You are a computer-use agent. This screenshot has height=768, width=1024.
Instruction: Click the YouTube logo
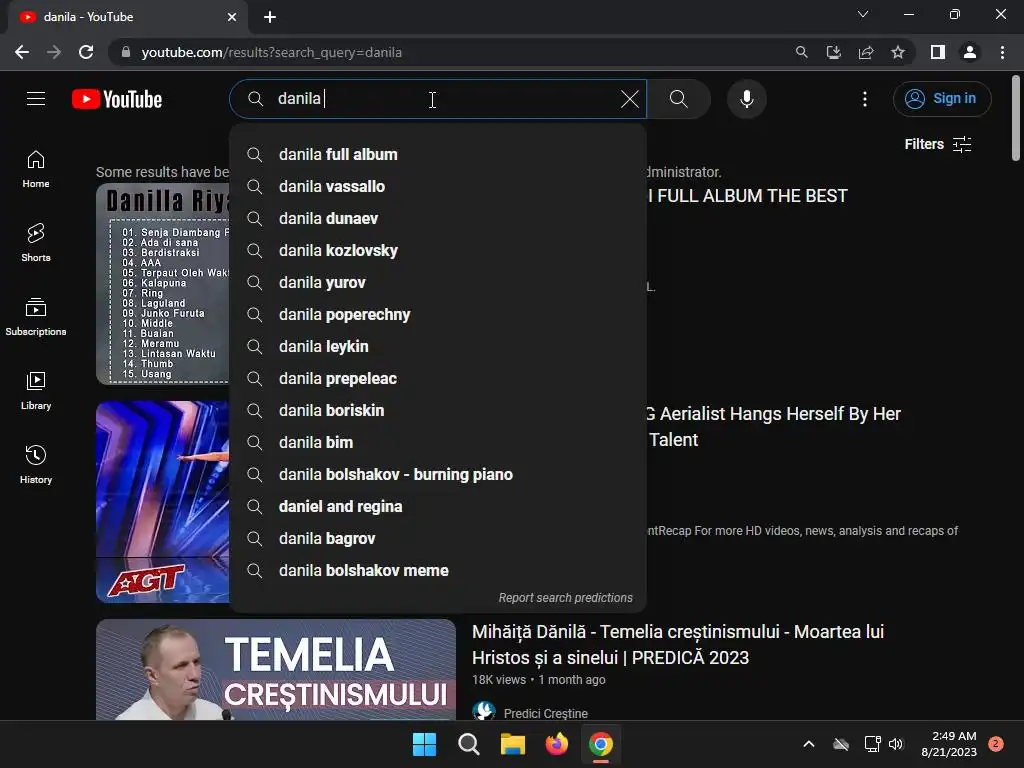[117, 99]
